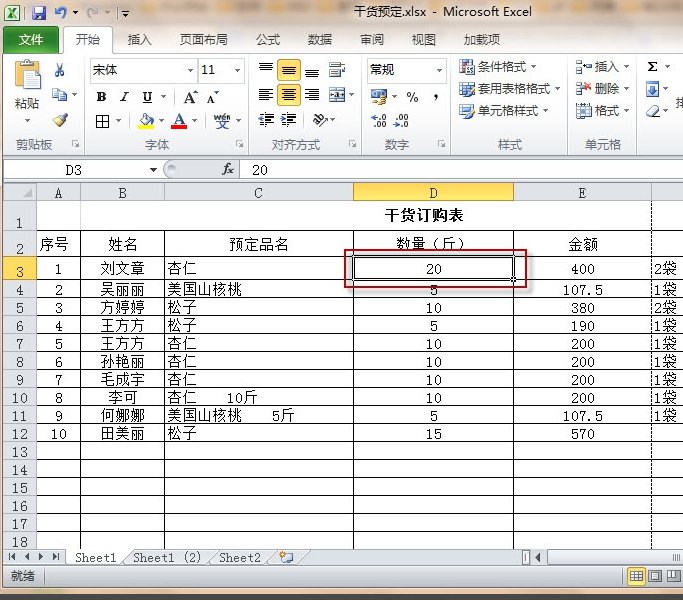This screenshot has height=600, width=683.
Task: Click Merge and Center icon
Action: (337, 95)
